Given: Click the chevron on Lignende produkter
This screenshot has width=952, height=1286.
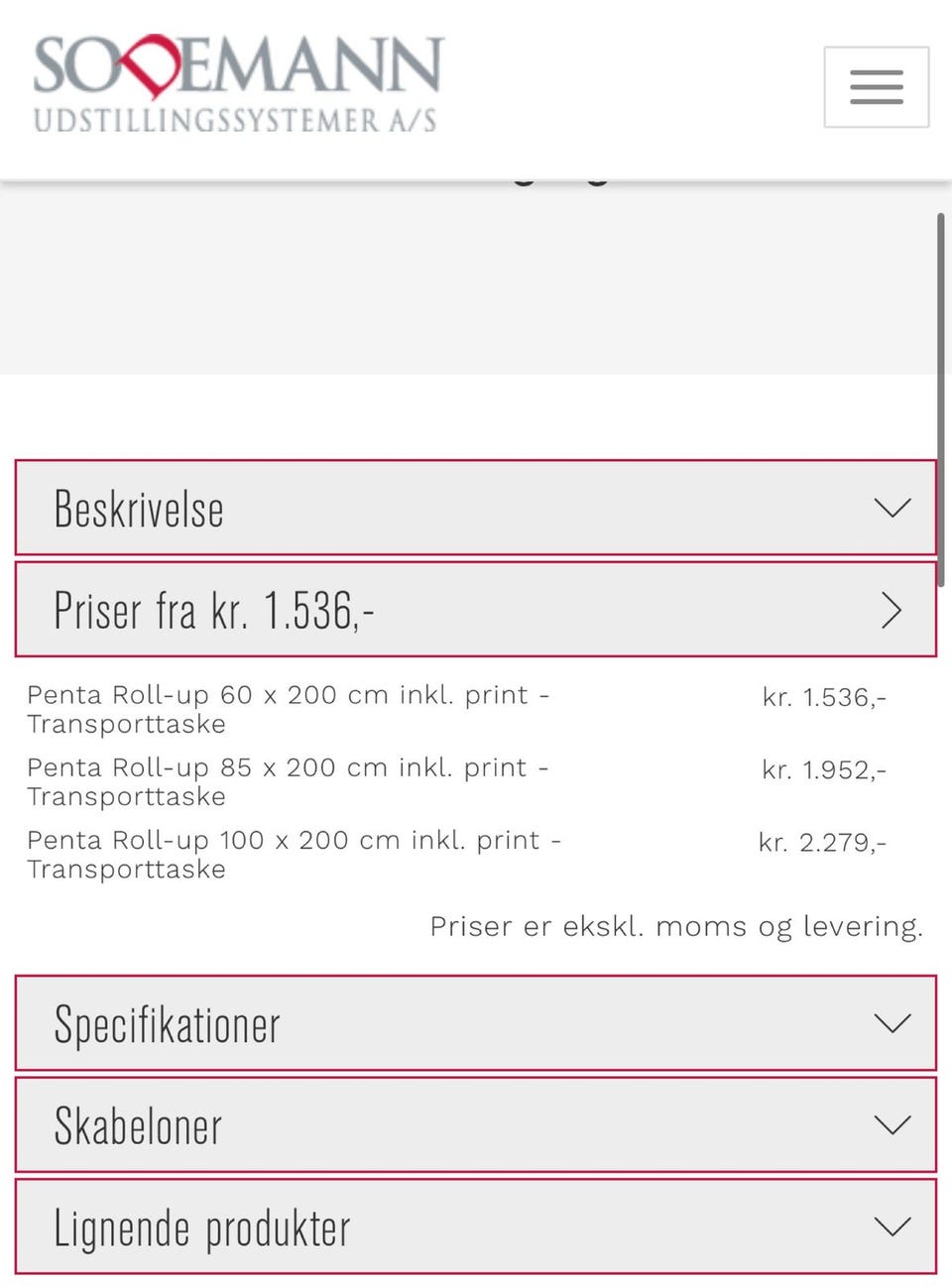Looking at the screenshot, I should (892, 1228).
